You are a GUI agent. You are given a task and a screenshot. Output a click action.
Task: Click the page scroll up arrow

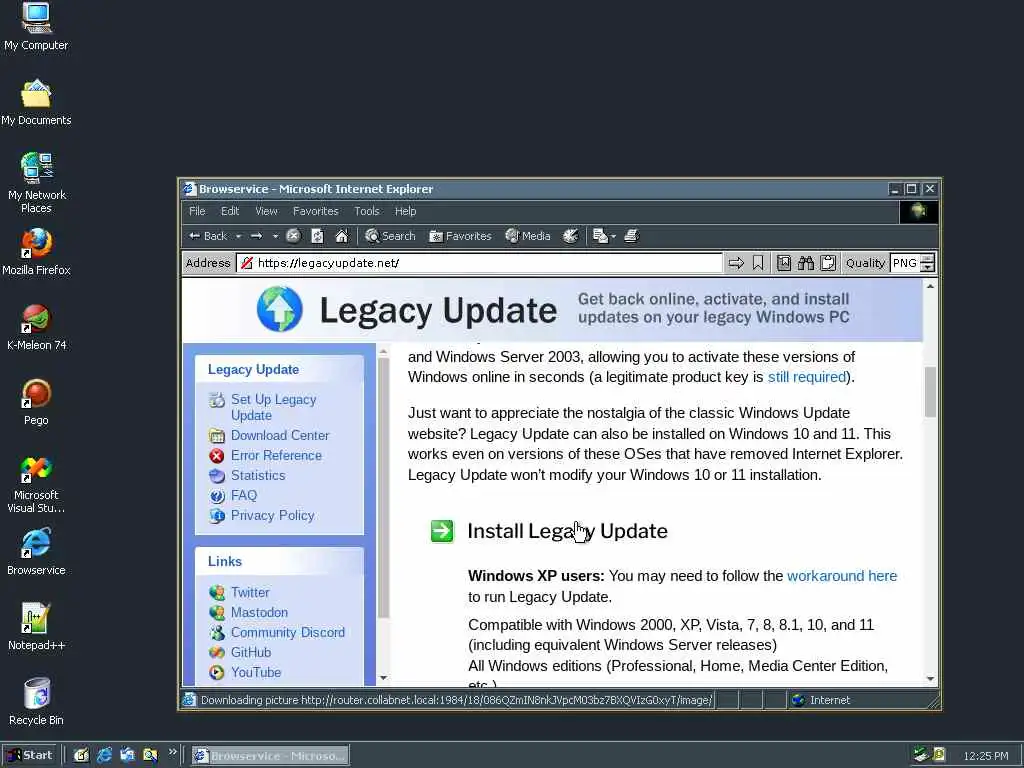point(930,286)
